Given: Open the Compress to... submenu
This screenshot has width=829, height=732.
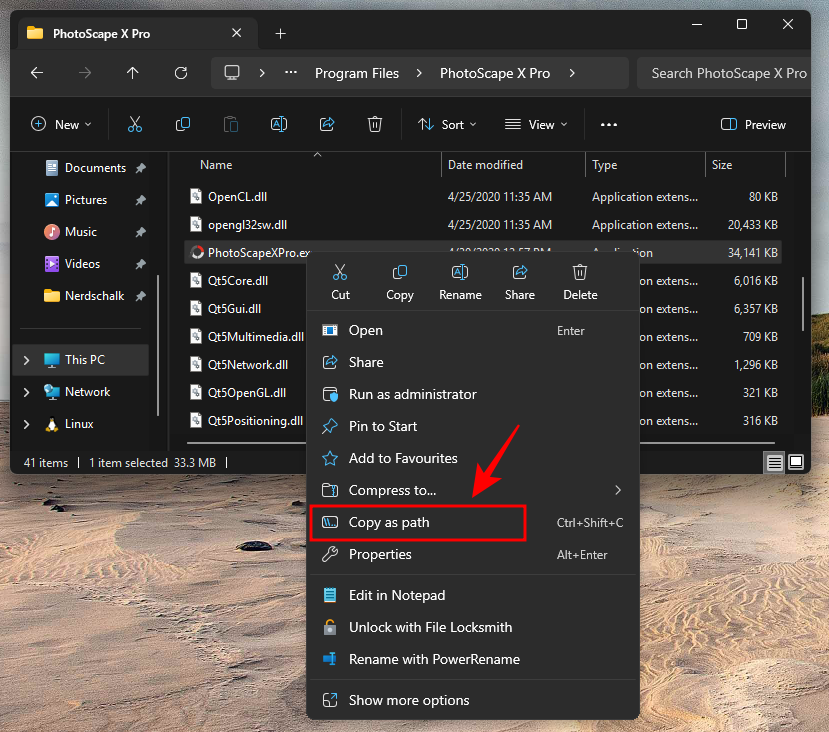Looking at the screenshot, I should [x=473, y=490].
